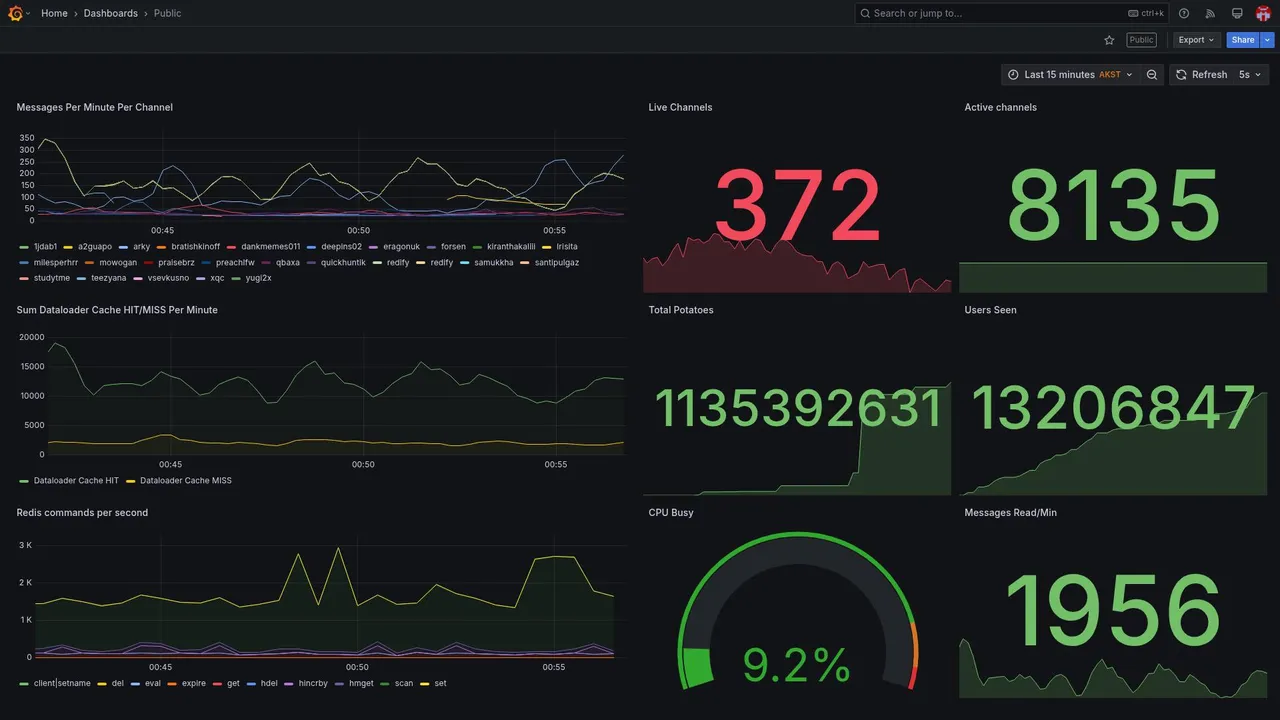Expand the 5s refresh interval dropdown
Viewport: 1280px width, 720px height.
pyautogui.click(x=1250, y=75)
